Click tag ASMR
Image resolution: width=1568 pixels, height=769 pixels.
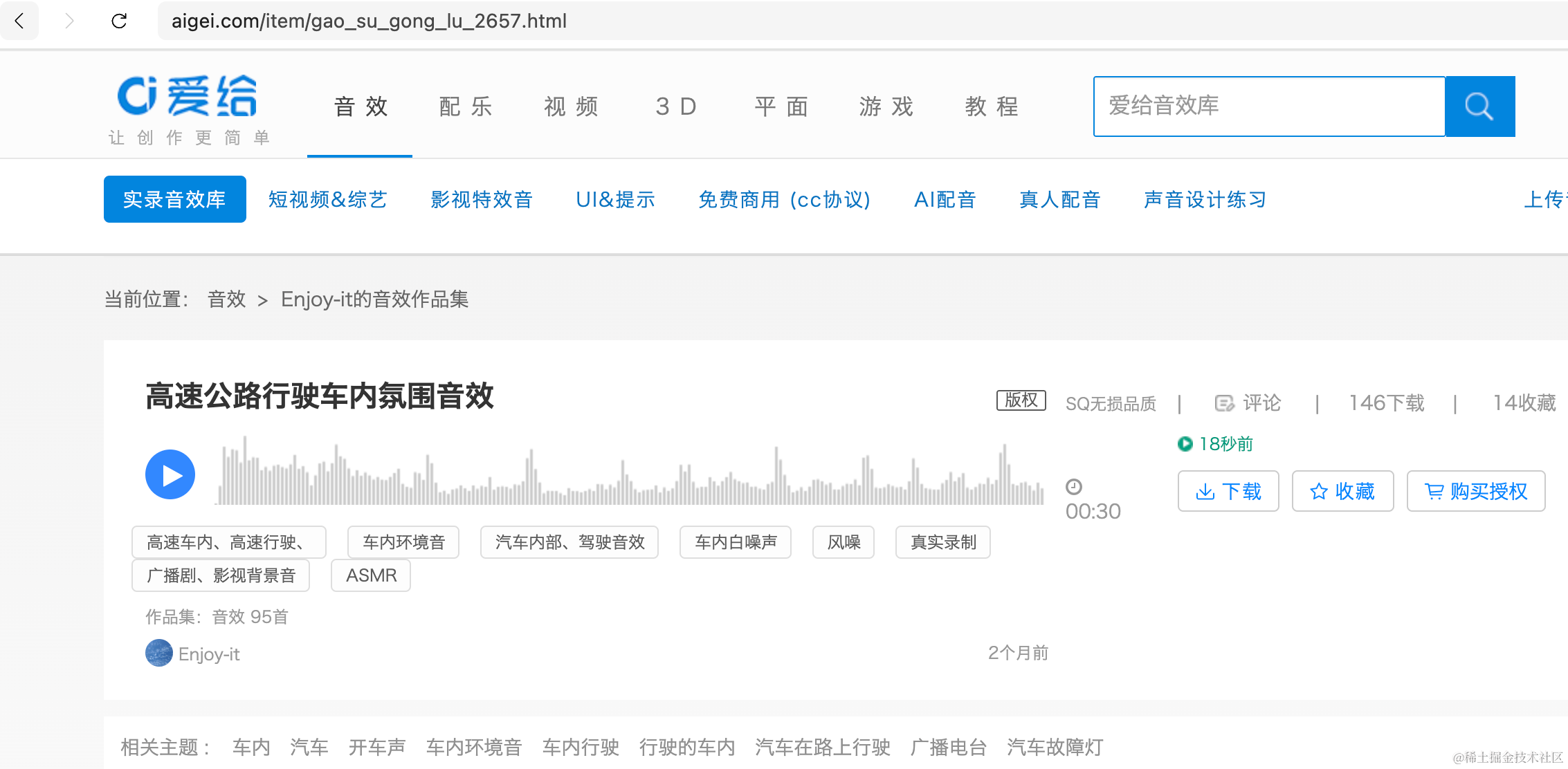click(x=371, y=575)
